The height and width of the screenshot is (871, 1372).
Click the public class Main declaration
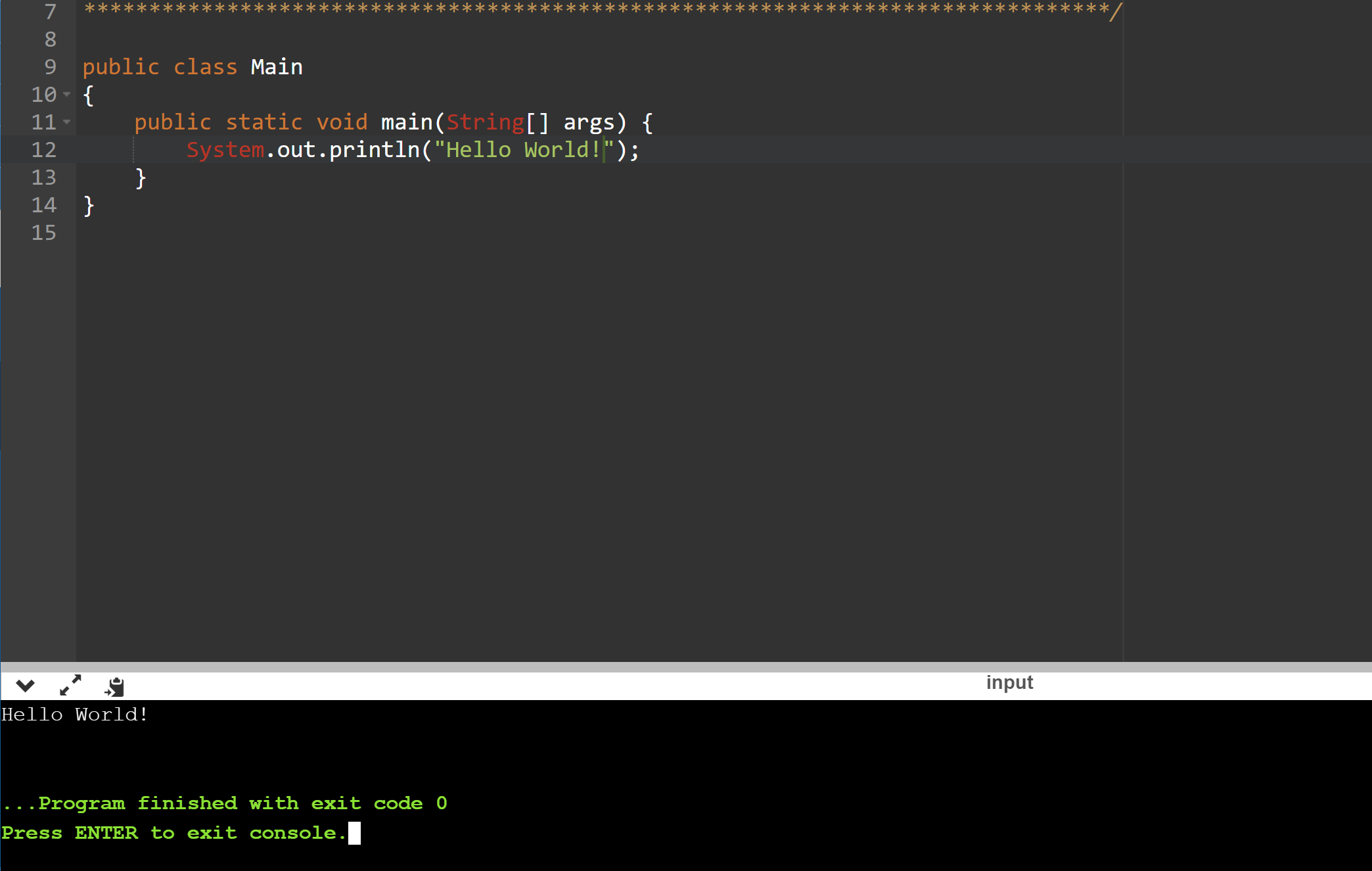click(193, 66)
